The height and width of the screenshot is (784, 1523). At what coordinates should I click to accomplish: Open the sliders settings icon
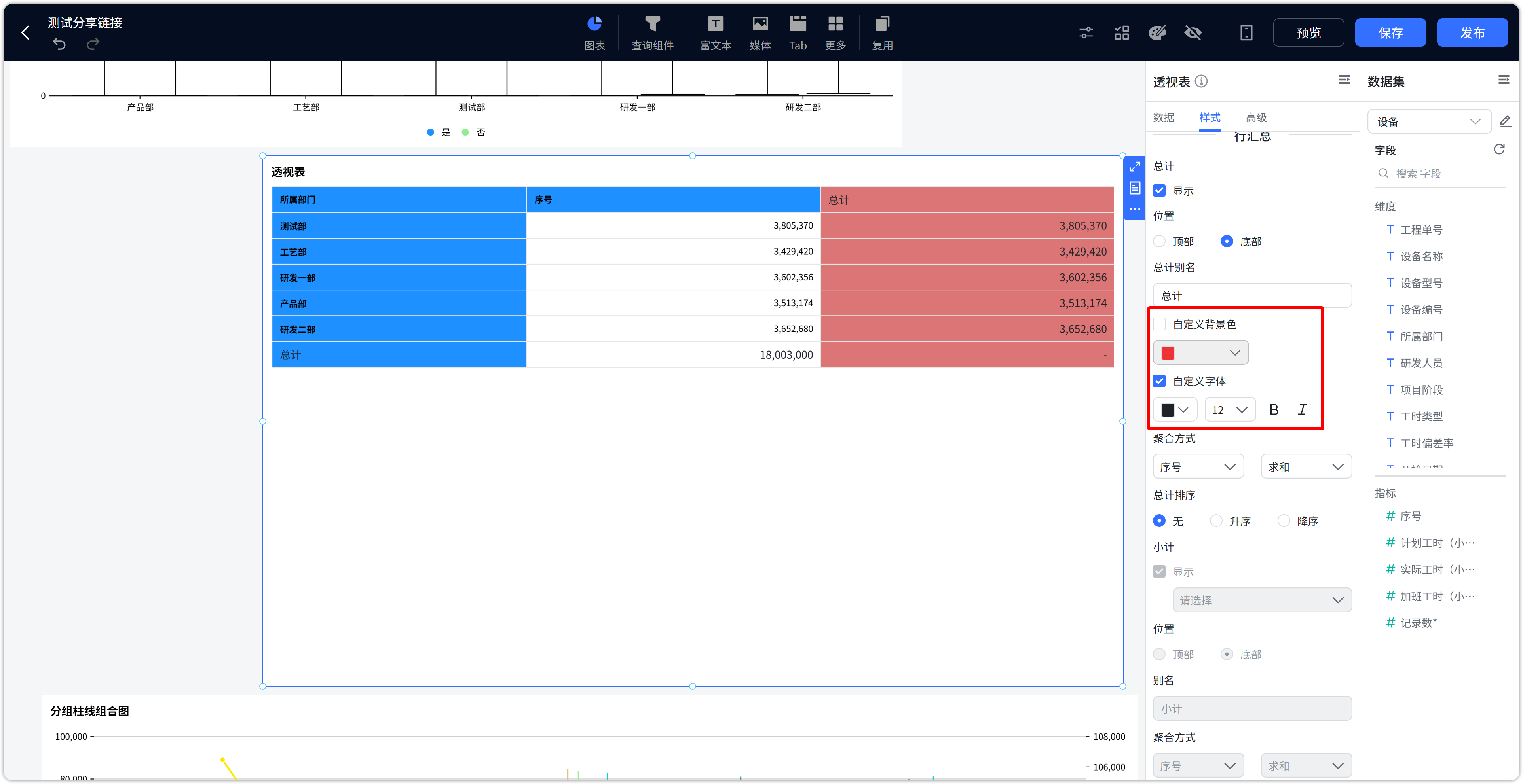point(1086,32)
